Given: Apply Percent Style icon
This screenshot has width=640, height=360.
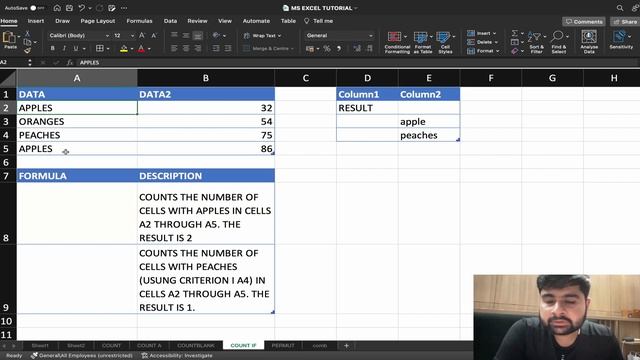Looking at the screenshot, I should (x=327, y=49).
